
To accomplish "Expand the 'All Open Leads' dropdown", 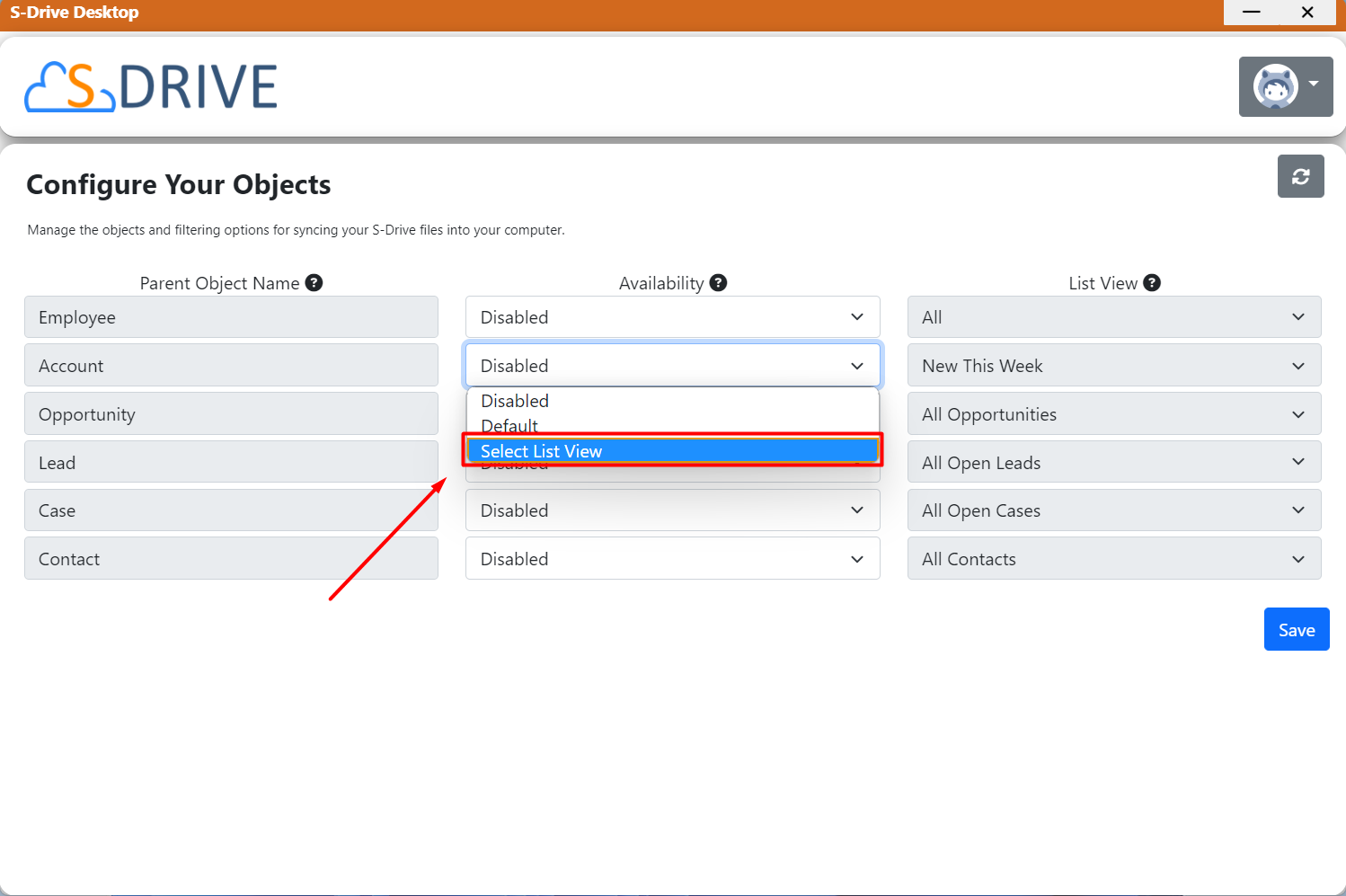I will [x=1113, y=463].
